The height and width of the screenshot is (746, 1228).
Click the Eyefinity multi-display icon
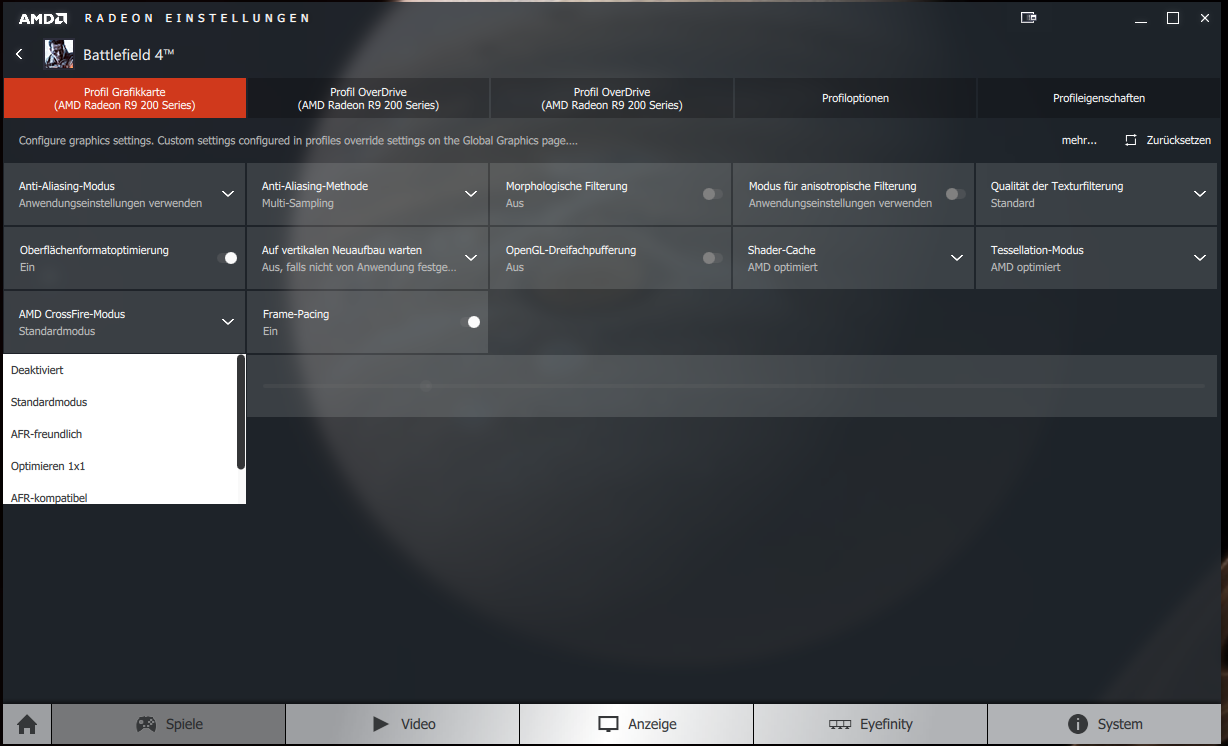coord(840,725)
